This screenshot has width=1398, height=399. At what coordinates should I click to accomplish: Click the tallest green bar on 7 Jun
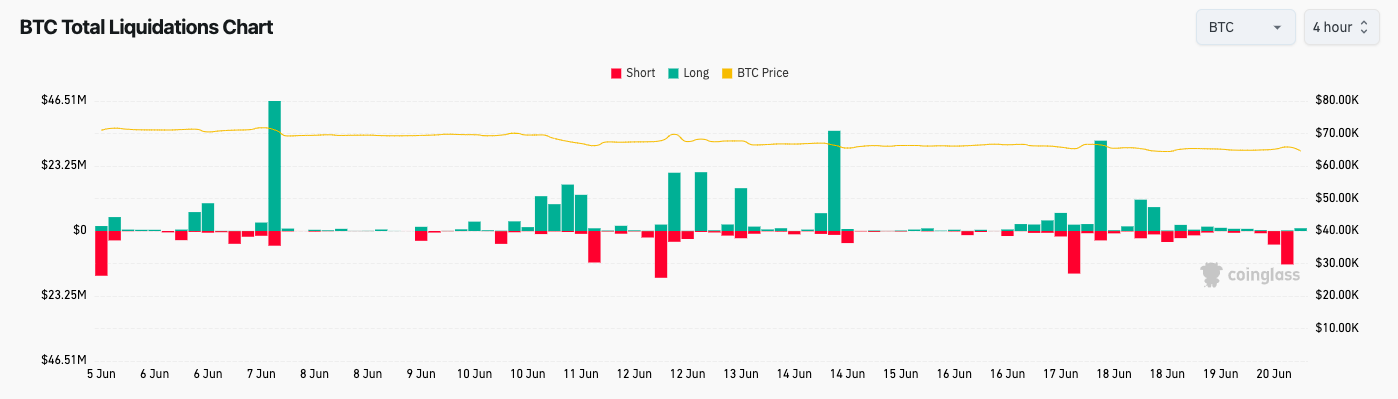coord(274,165)
